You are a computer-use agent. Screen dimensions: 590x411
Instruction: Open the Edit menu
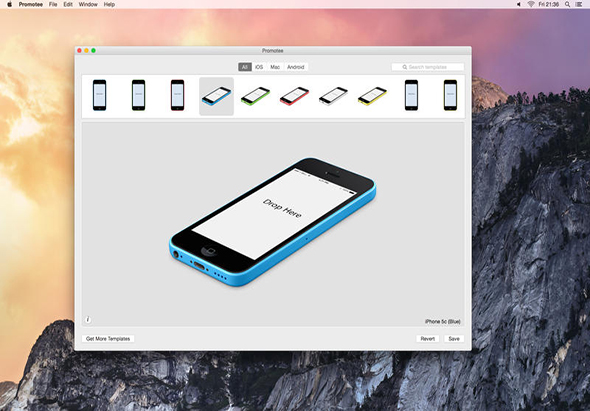68,5
